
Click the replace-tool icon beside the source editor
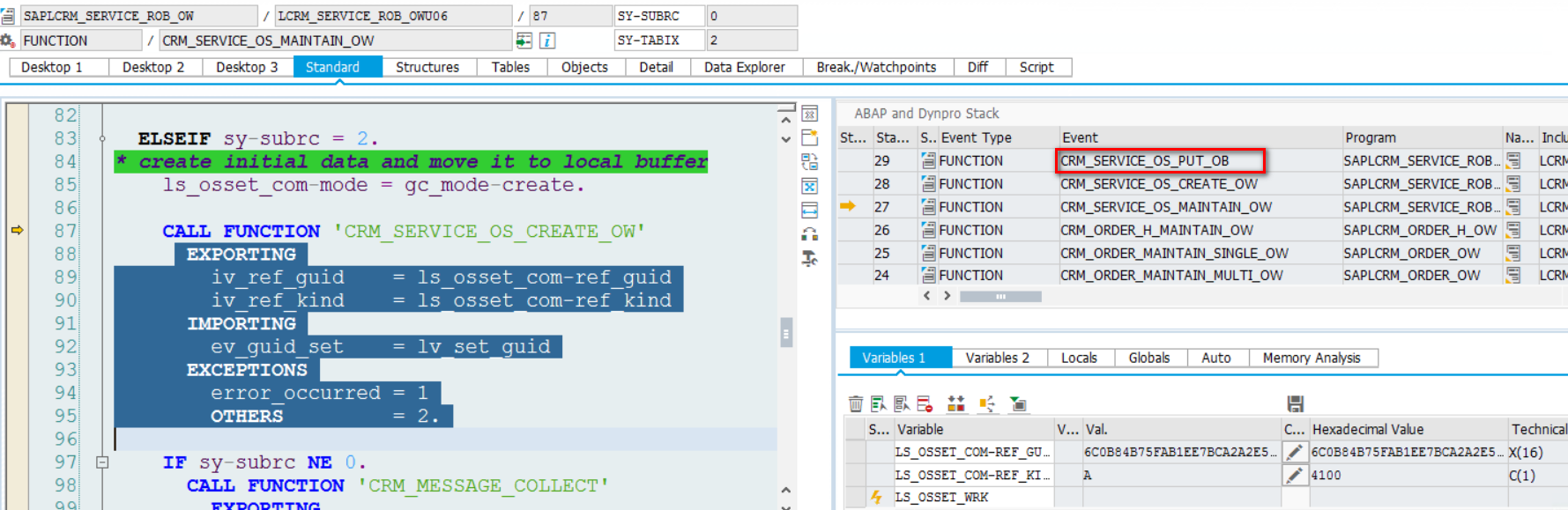pyautogui.click(x=810, y=162)
